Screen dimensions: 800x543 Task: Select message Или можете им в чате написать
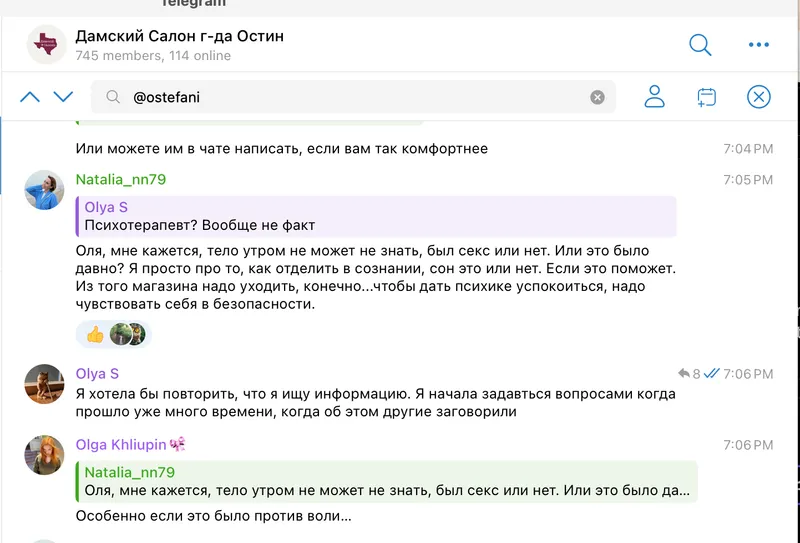[282, 149]
